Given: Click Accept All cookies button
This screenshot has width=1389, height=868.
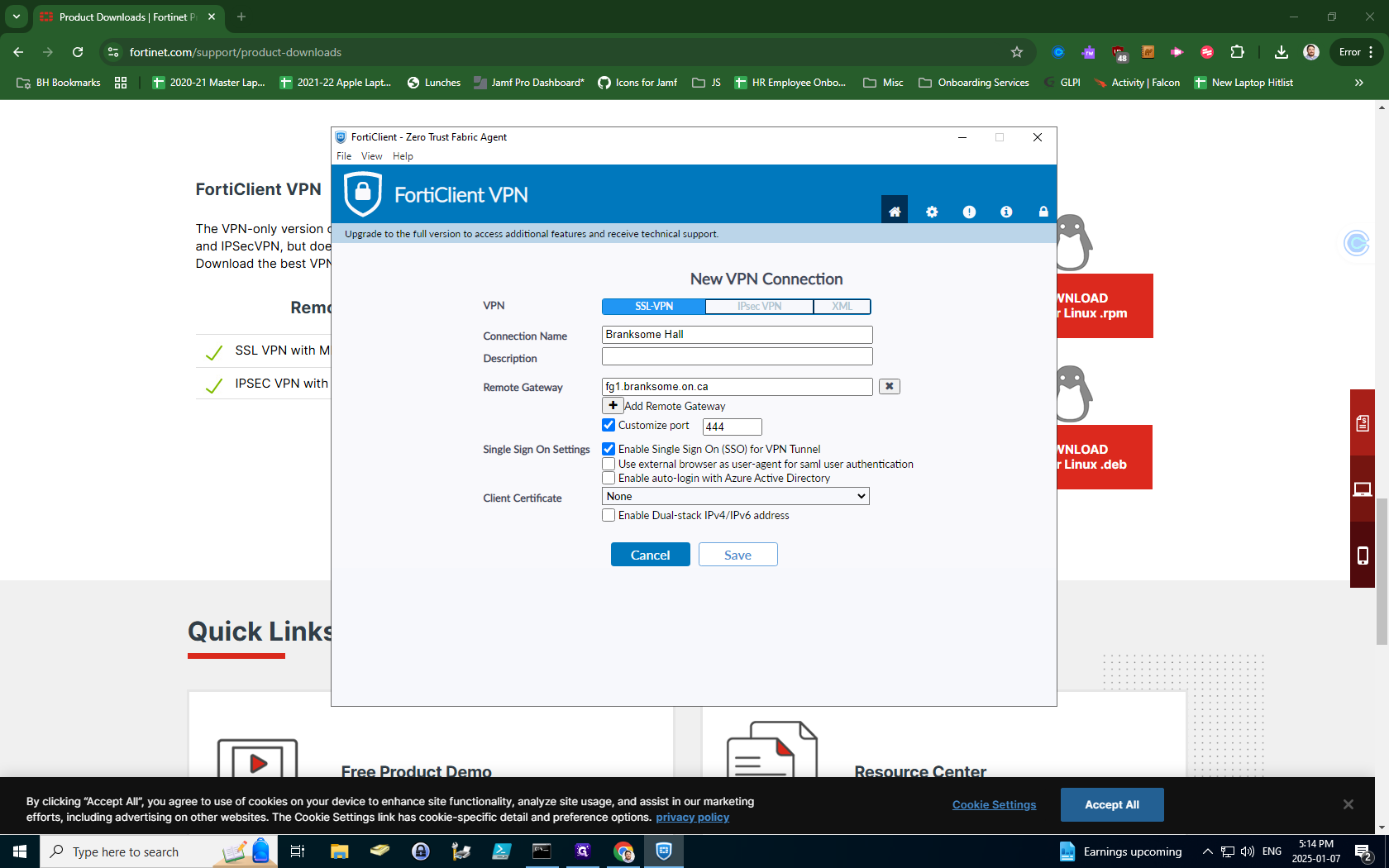Looking at the screenshot, I should [1112, 804].
